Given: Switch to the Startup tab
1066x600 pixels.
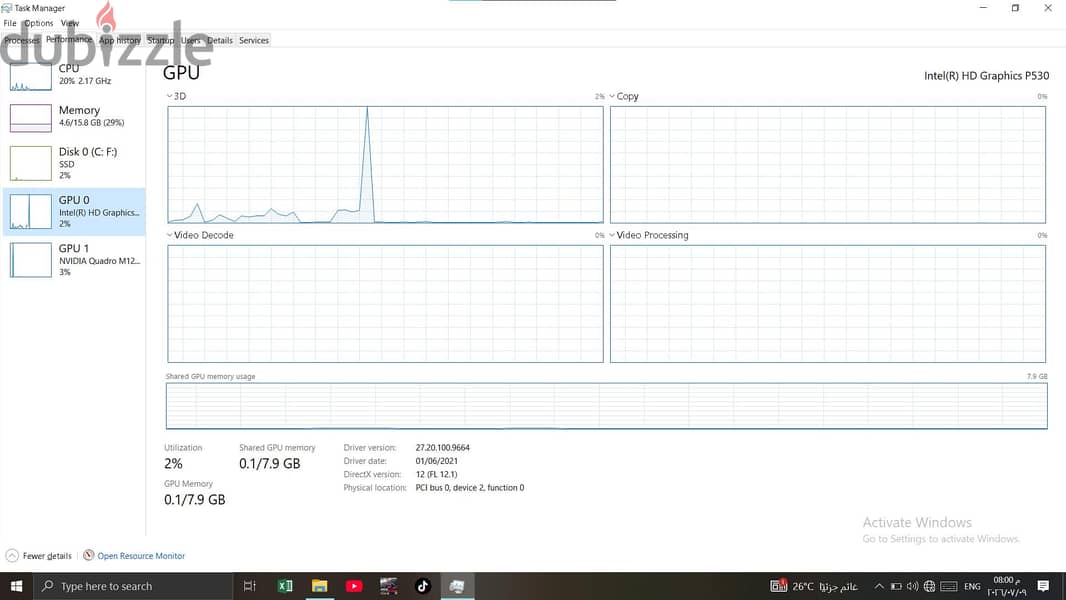Looking at the screenshot, I should pos(160,41).
